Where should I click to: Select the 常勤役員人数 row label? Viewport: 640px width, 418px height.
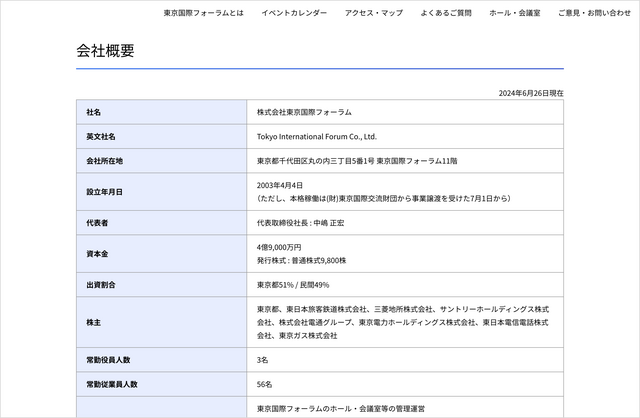click(x=108, y=360)
